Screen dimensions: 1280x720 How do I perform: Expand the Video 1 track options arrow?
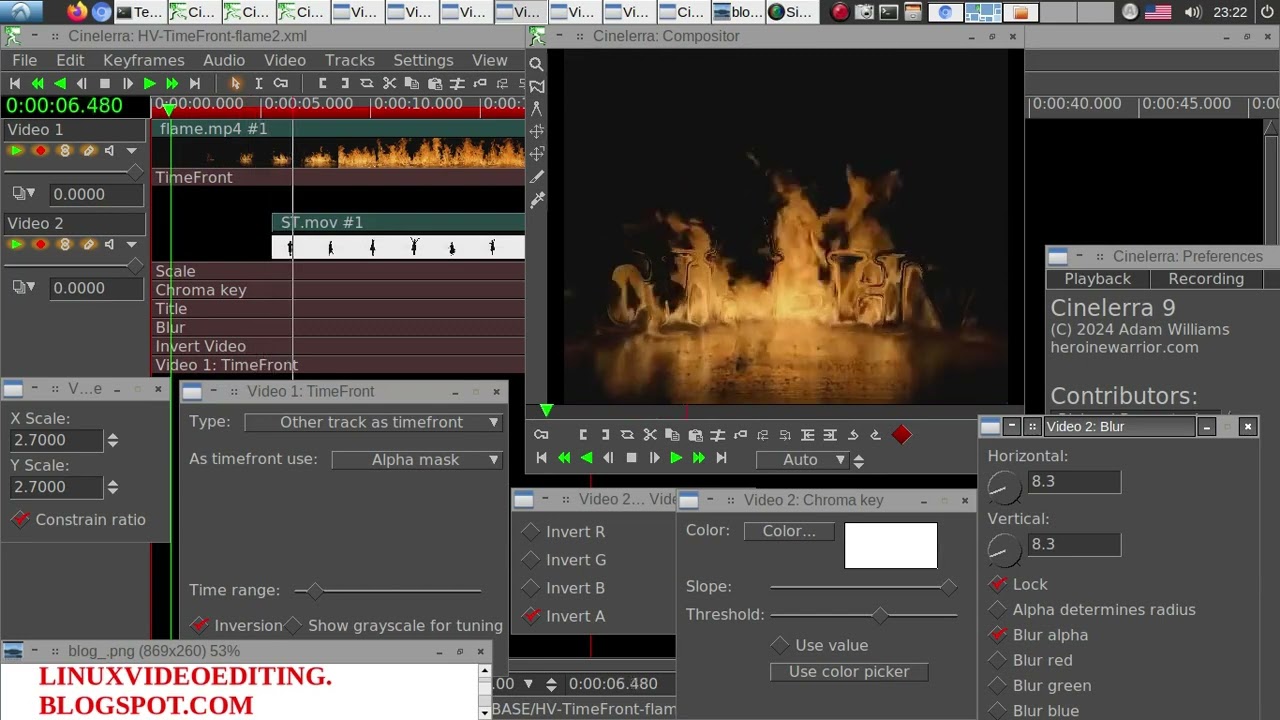pos(132,151)
